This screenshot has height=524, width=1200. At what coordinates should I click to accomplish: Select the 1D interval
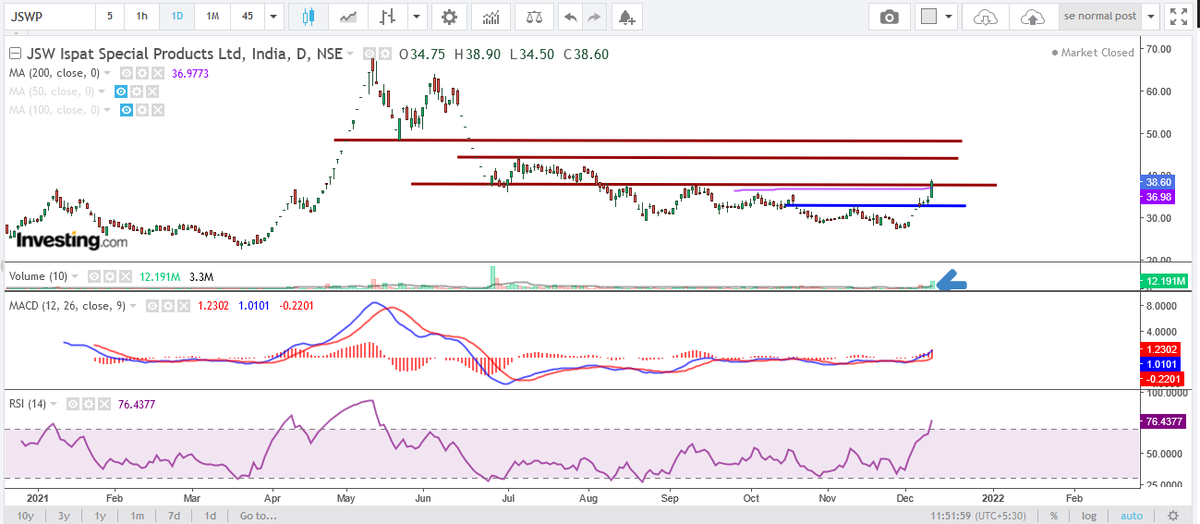point(177,17)
